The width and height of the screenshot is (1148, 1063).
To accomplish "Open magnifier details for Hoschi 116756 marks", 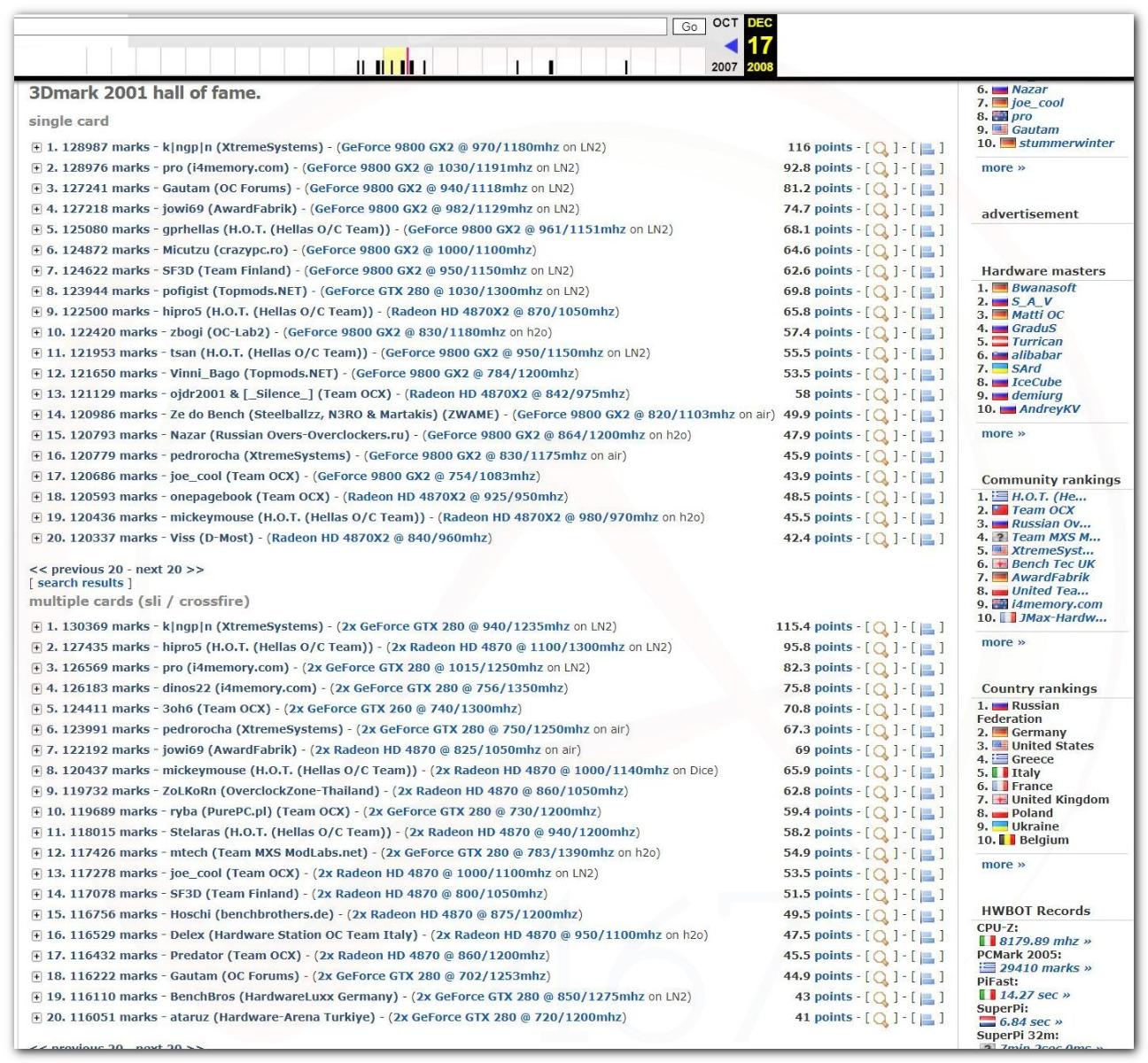I will click(880, 915).
